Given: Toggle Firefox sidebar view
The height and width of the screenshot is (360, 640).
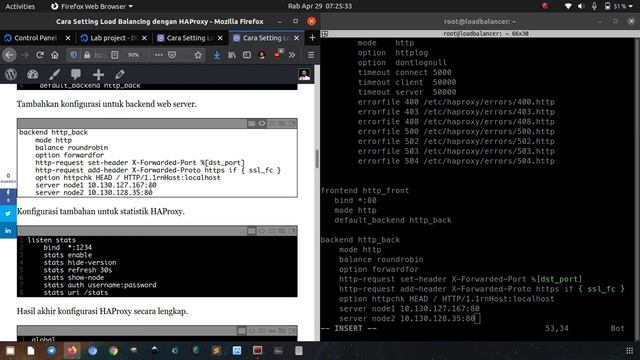Looking at the screenshot, I should pyautogui.click(x=247, y=55).
